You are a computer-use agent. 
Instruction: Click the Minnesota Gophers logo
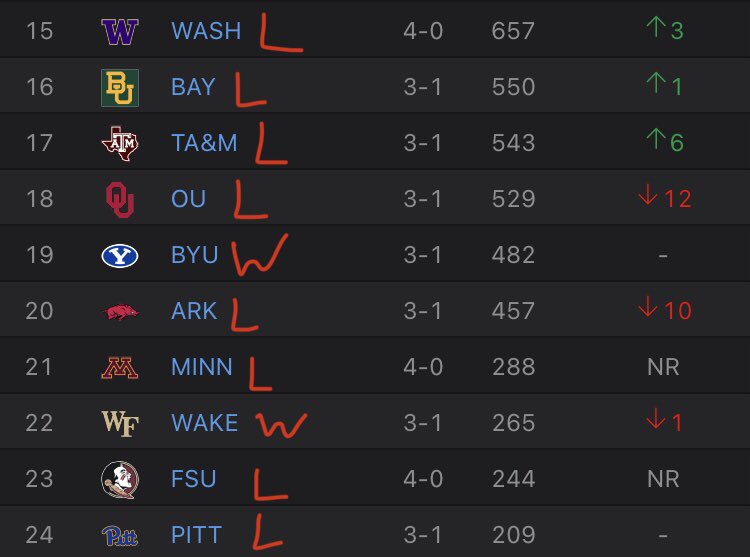[120, 367]
